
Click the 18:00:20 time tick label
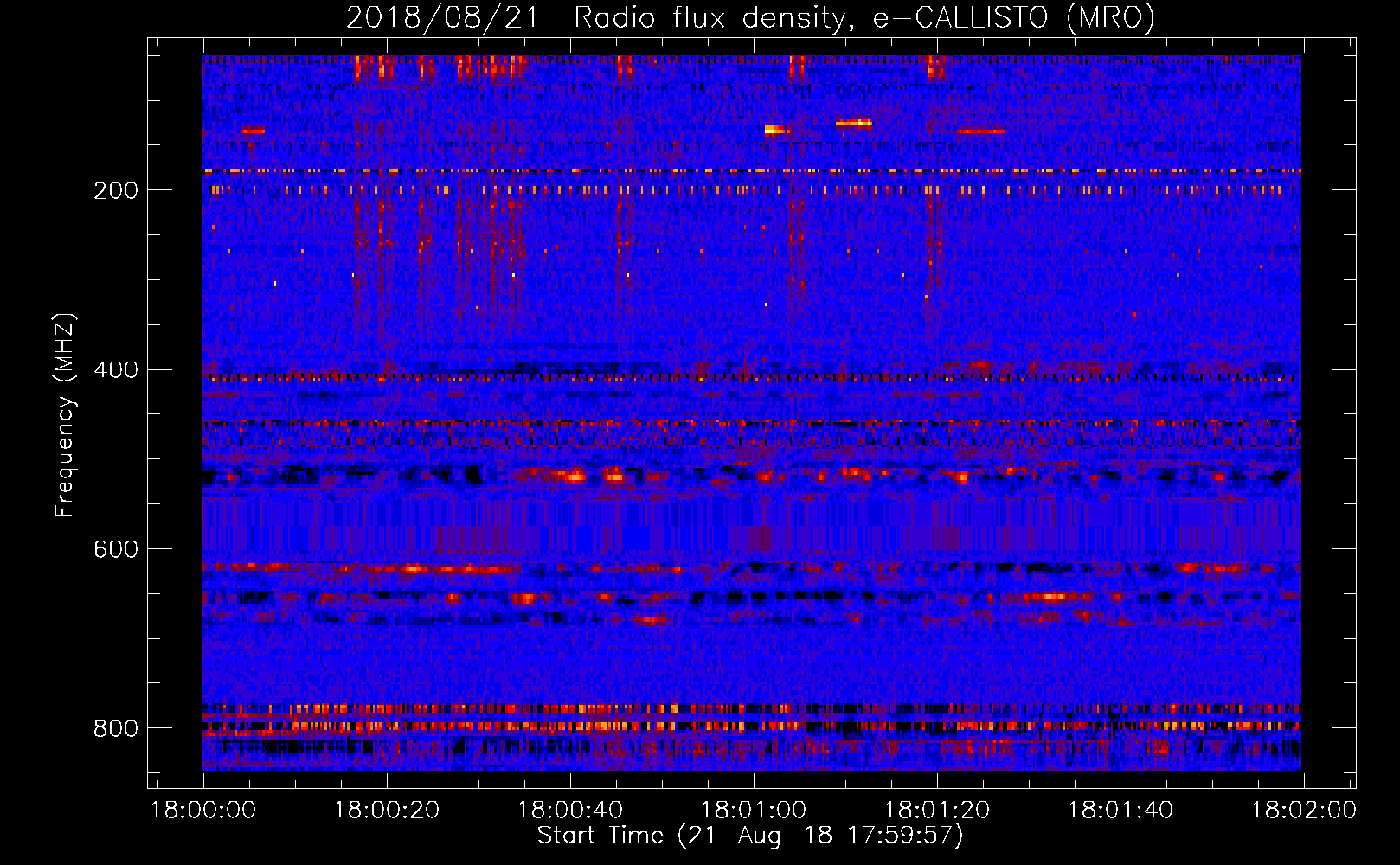point(387,811)
